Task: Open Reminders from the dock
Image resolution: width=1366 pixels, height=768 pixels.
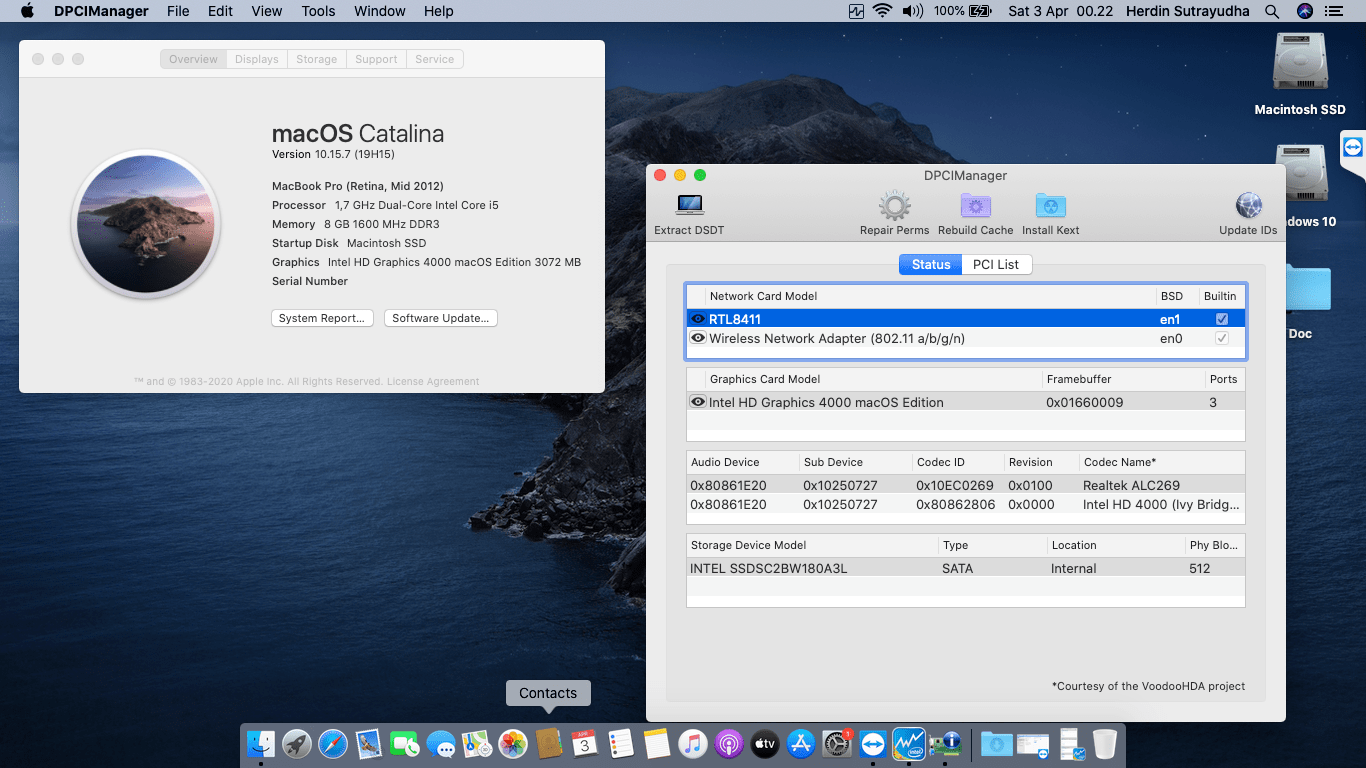Action: [x=621, y=743]
